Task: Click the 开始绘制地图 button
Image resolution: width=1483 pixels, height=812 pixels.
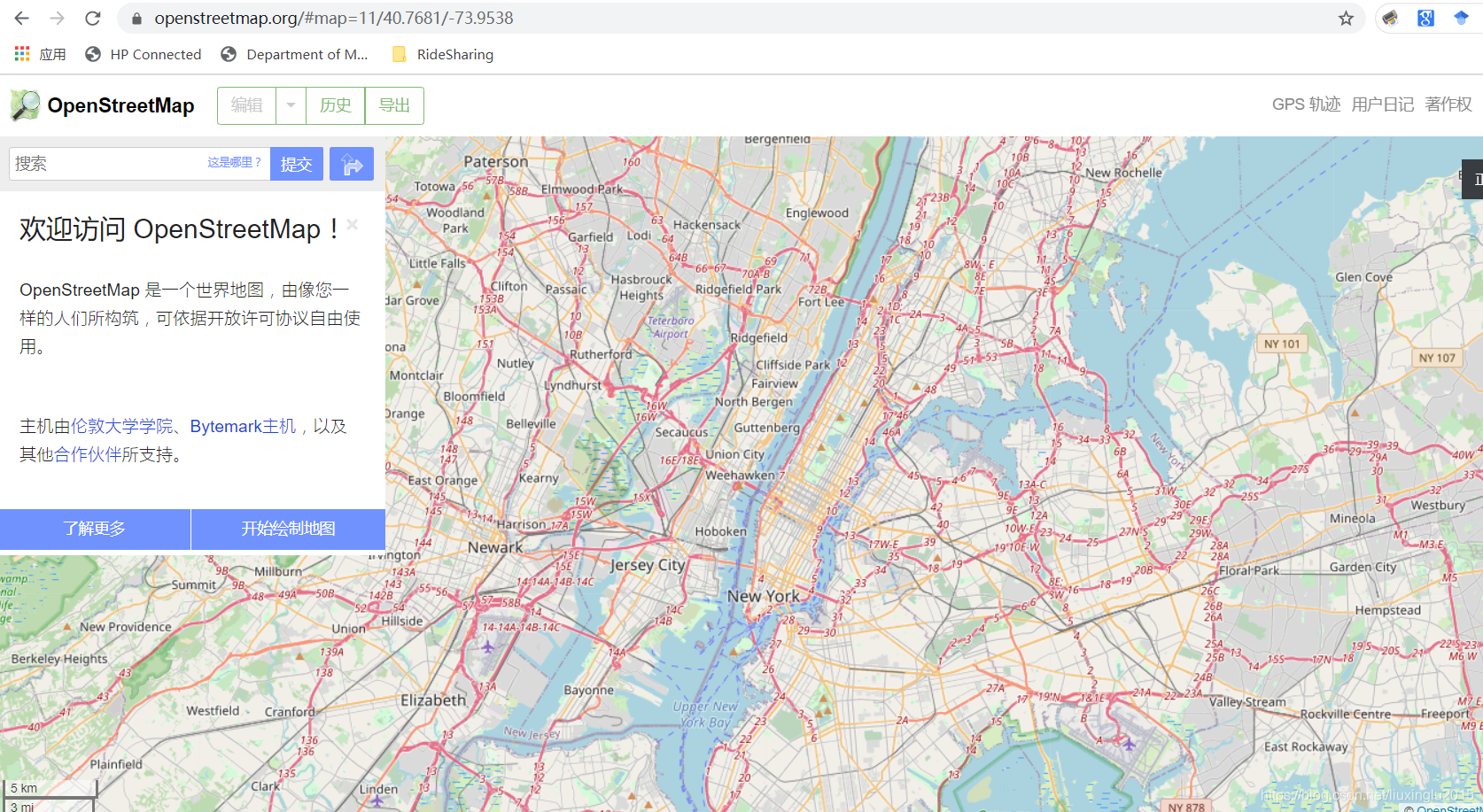Action: coord(287,529)
